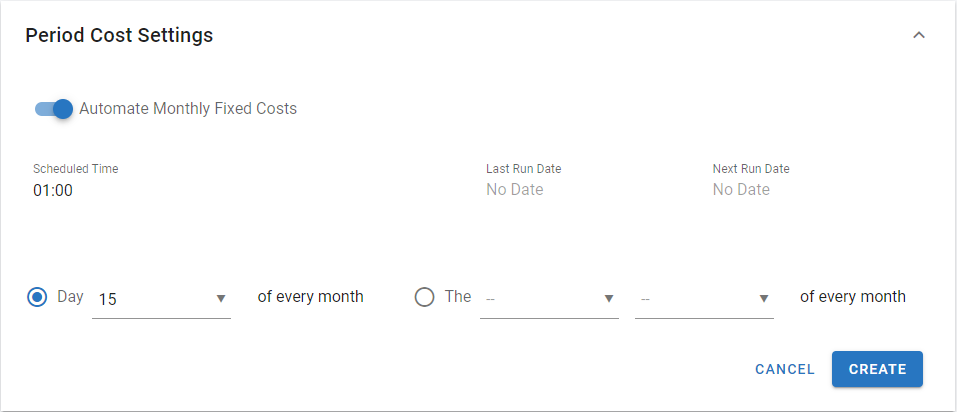The height and width of the screenshot is (412, 957).
Task: Click the Last Run Date field
Action: 514,189
